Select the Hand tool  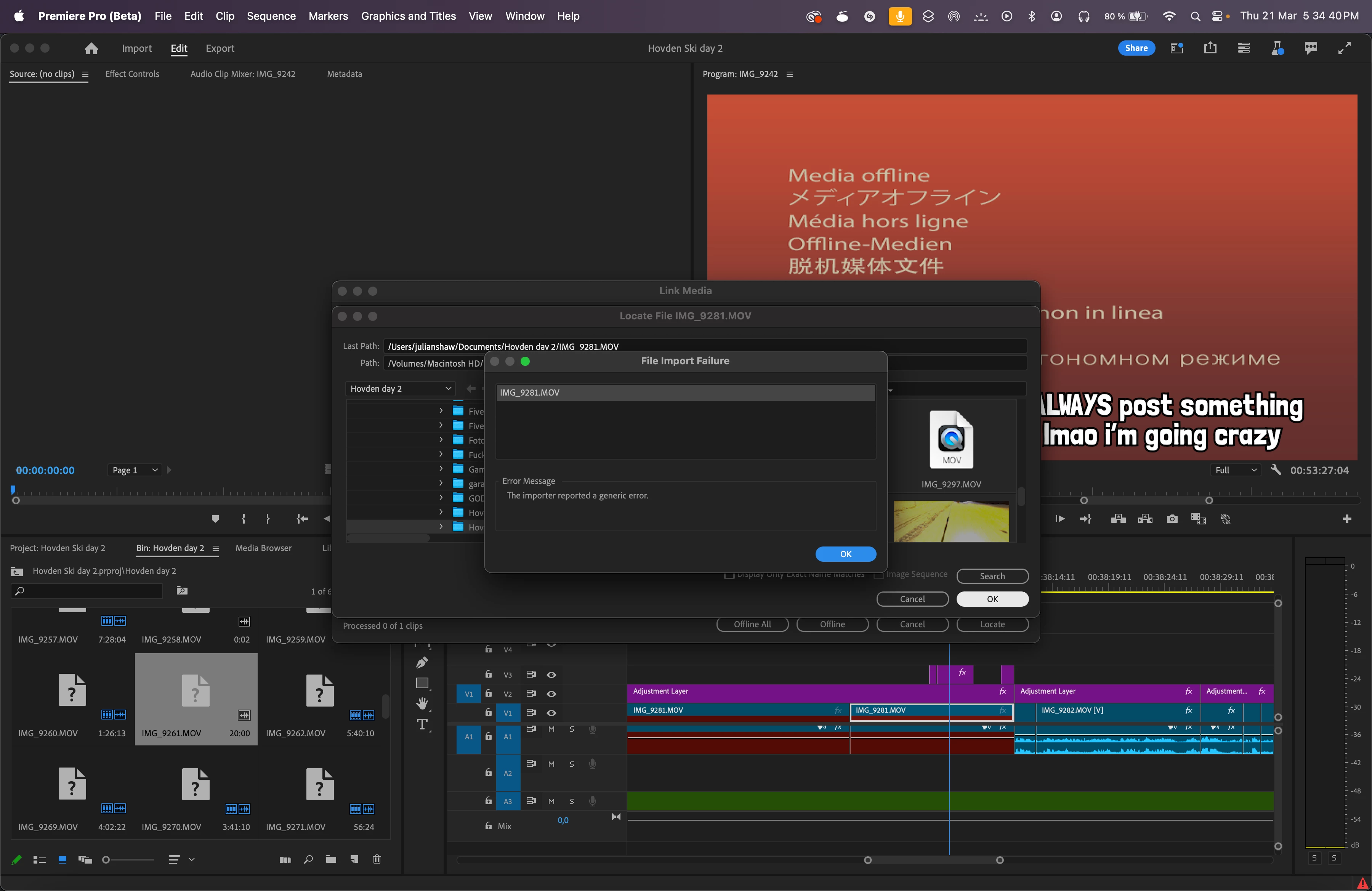[422, 703]
